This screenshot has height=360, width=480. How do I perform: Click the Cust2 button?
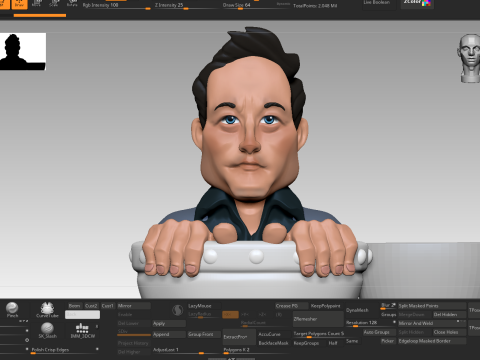pyautogui.click(x=91, y=306)
